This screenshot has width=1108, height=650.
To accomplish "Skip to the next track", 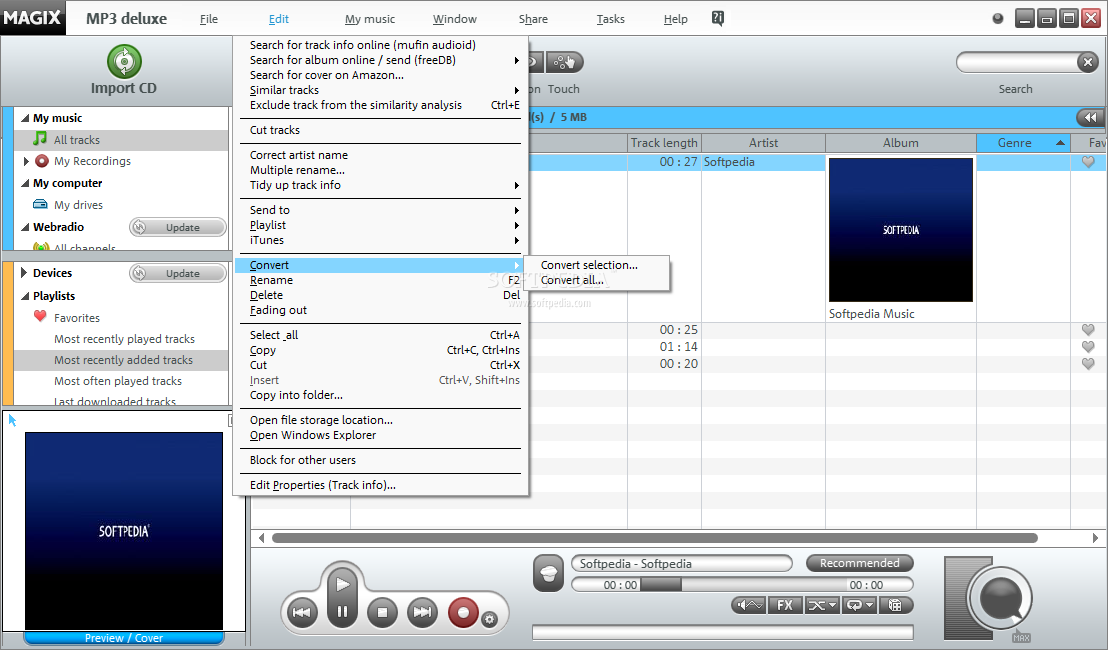I will 423,612.
